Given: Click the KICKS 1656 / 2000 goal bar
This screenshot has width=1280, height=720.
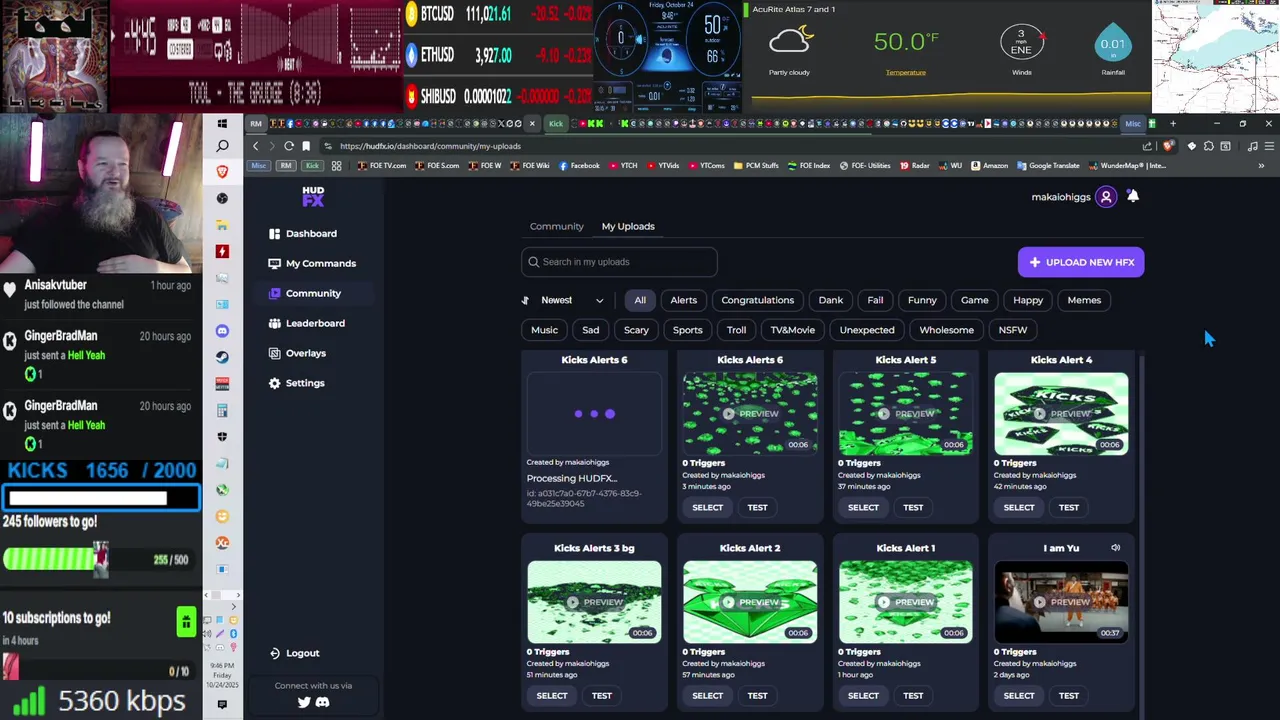Looking at the screenshot, I should [x=100, y=497].
